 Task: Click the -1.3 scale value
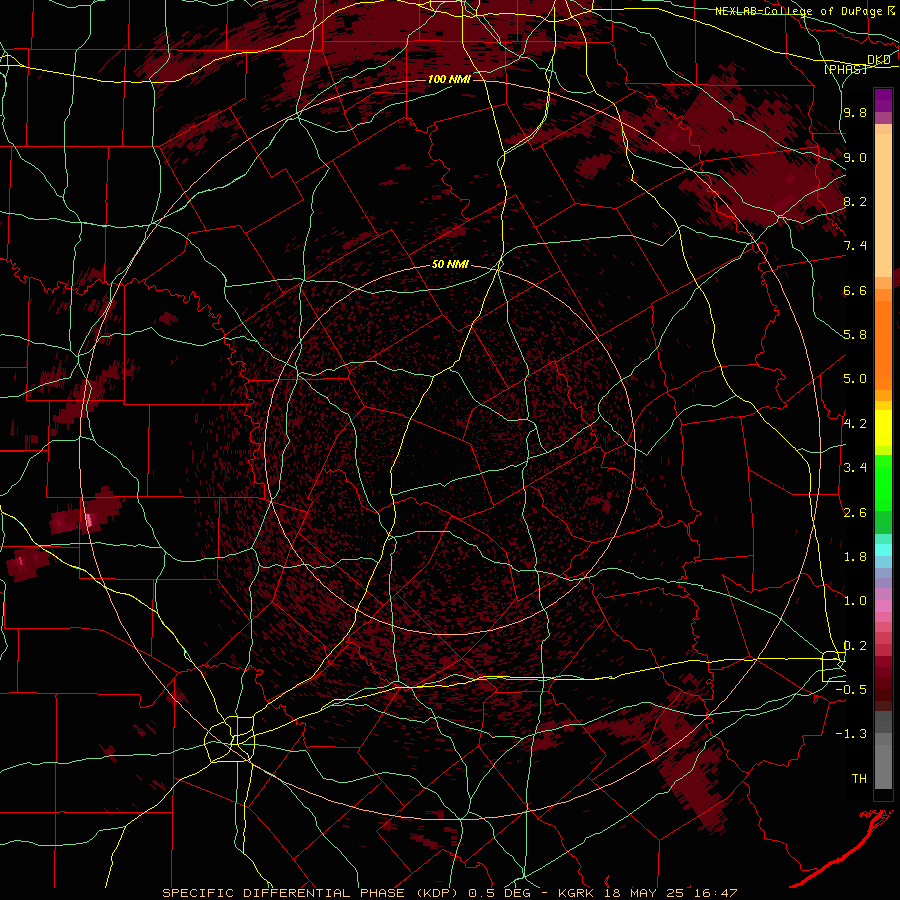(851, 734)
